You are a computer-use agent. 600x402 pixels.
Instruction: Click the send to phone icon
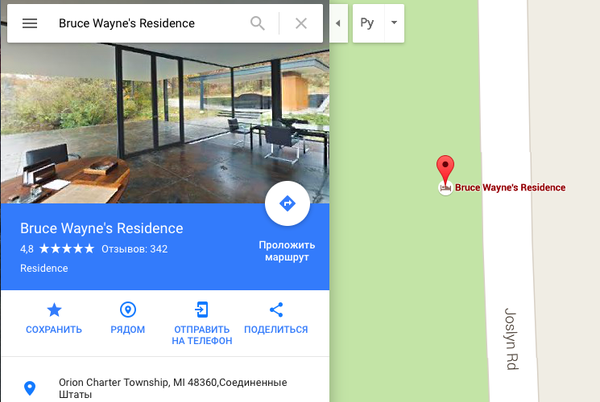point(202,310)
